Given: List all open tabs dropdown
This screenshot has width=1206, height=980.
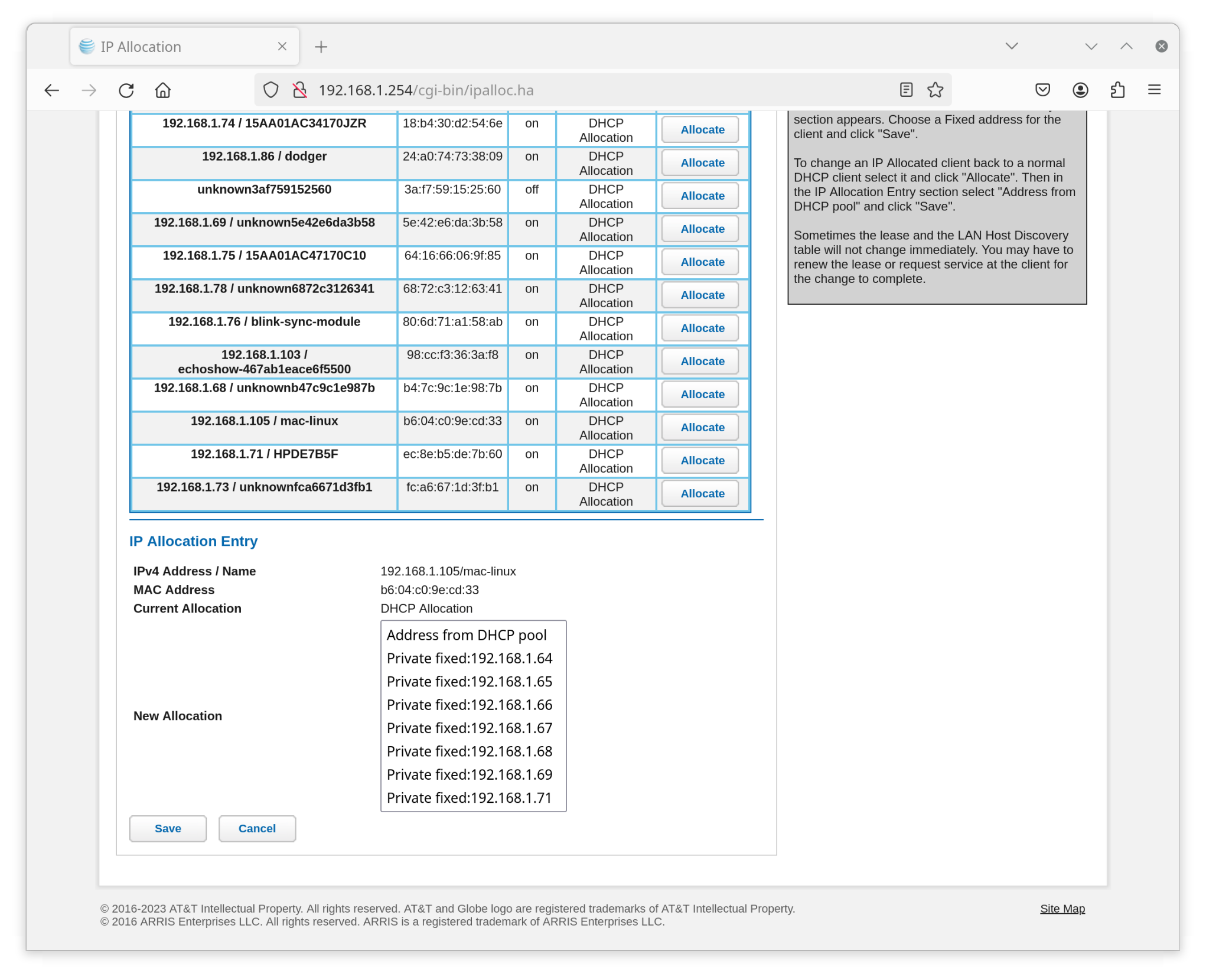Looking at the screenshot, I should 1012,46.
